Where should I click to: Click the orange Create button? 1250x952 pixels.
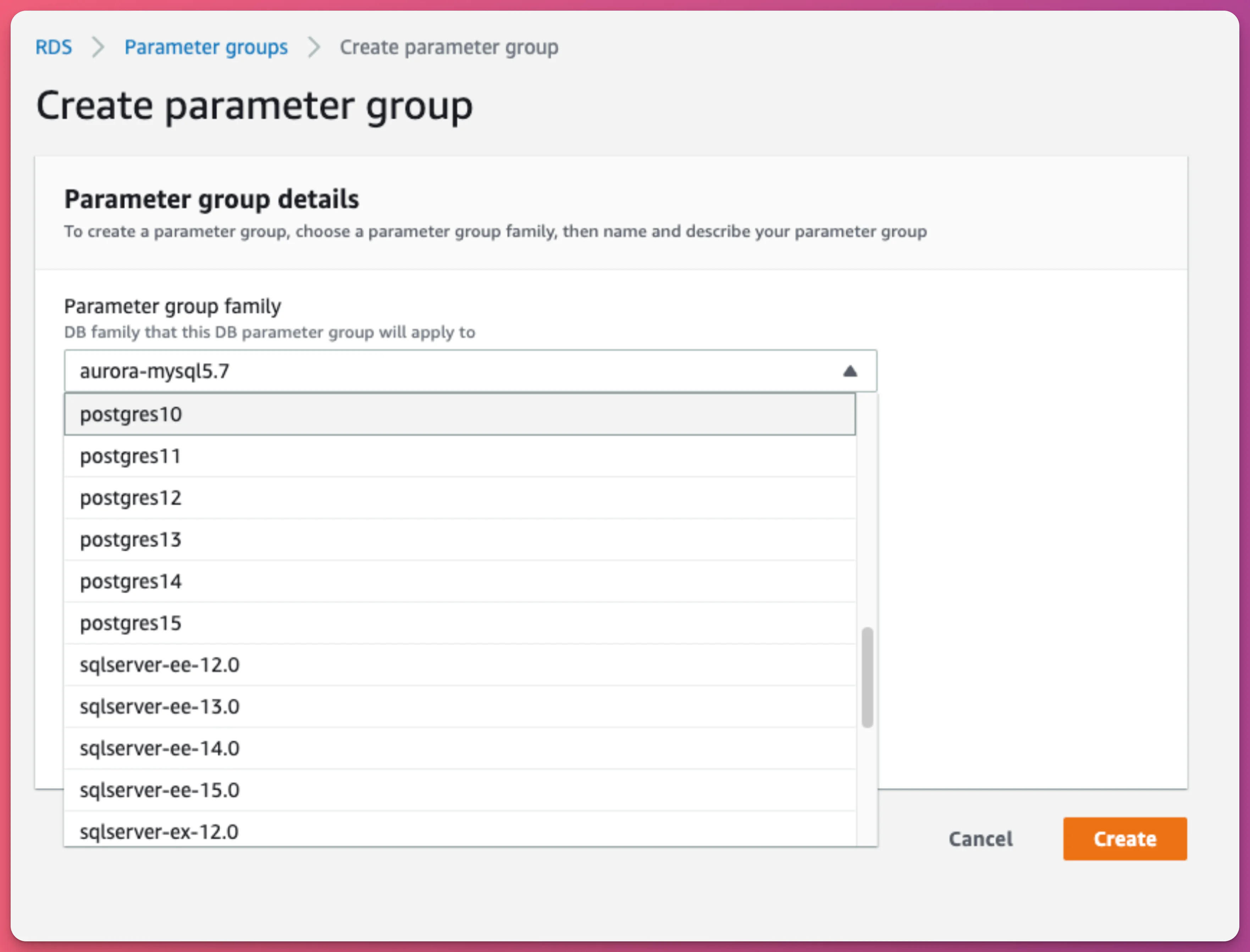[x=1125, y=838]
